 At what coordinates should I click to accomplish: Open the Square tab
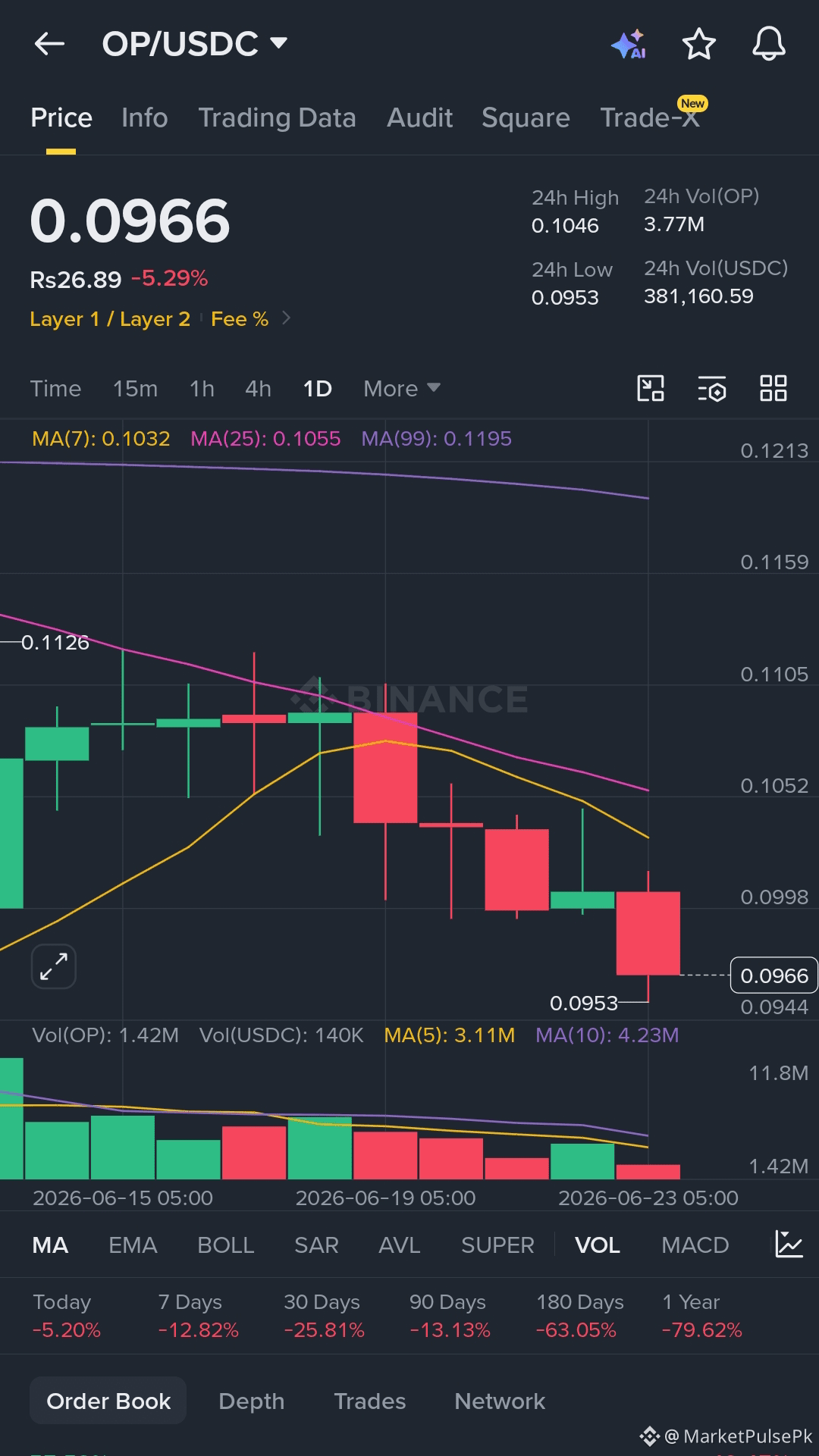[x=526, y=118]
